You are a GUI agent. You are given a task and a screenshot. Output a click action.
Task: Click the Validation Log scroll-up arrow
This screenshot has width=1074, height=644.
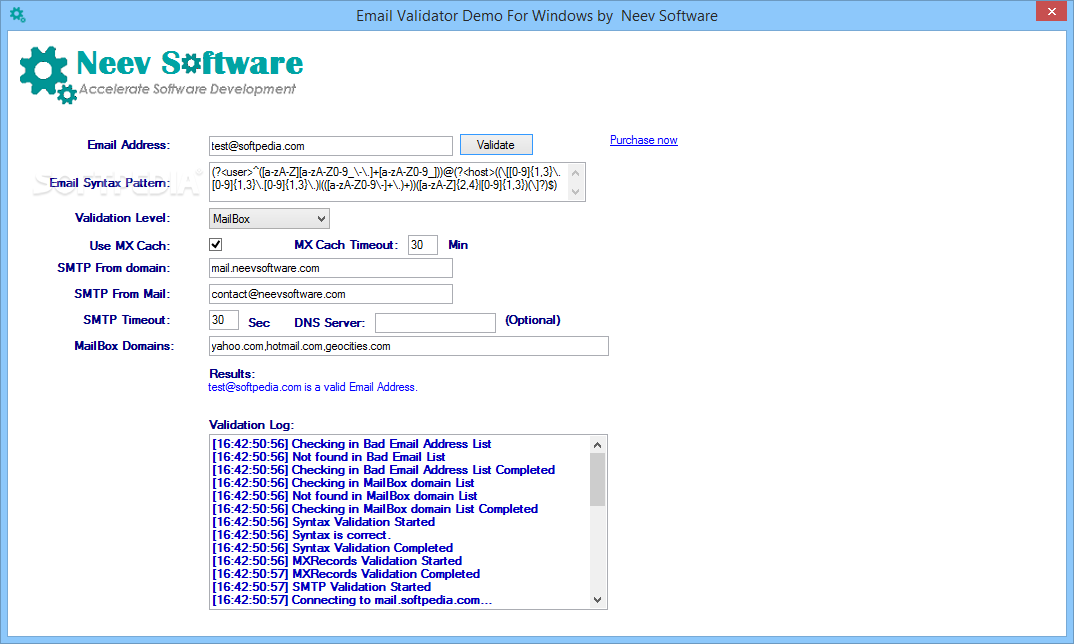pos(597,445)
